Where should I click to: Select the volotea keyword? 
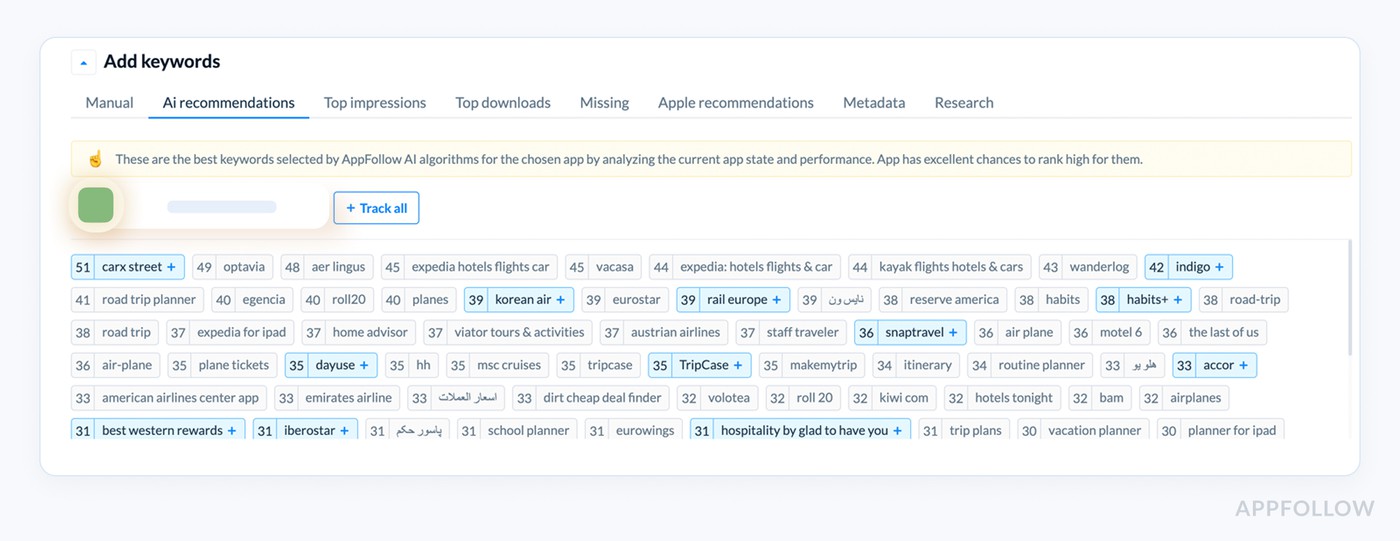(718, 397)
